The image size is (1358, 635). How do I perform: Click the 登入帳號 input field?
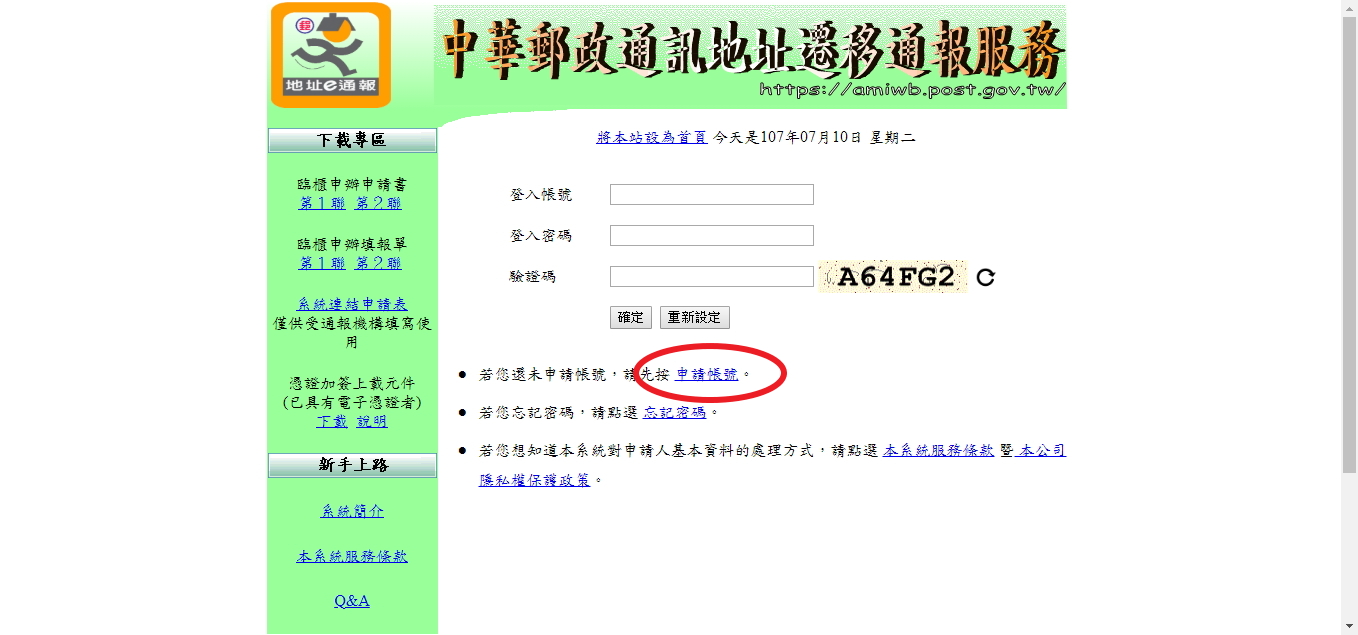712,195
